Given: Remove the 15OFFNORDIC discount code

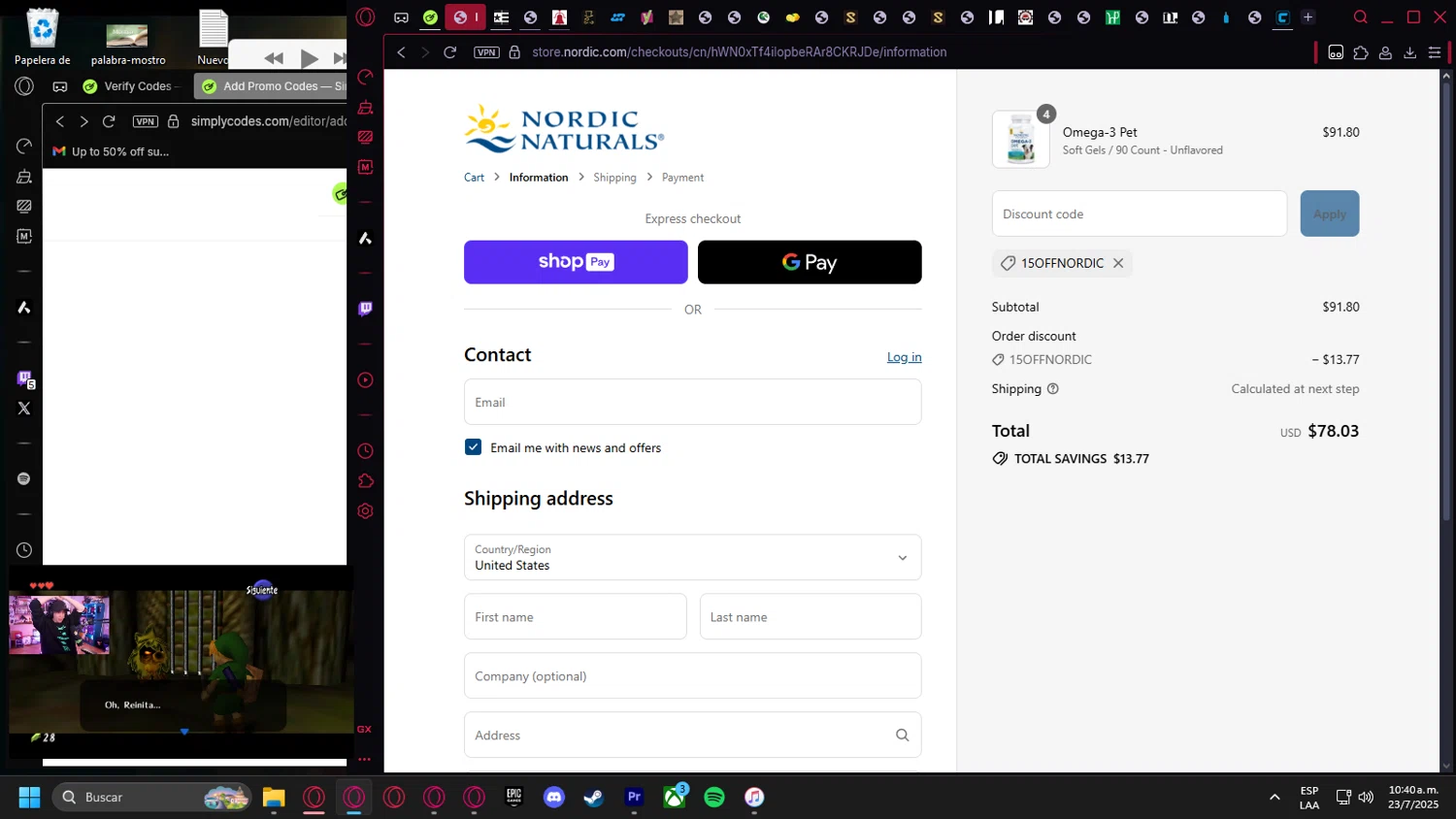Looking at the screenshot, I should (1118, 263).
